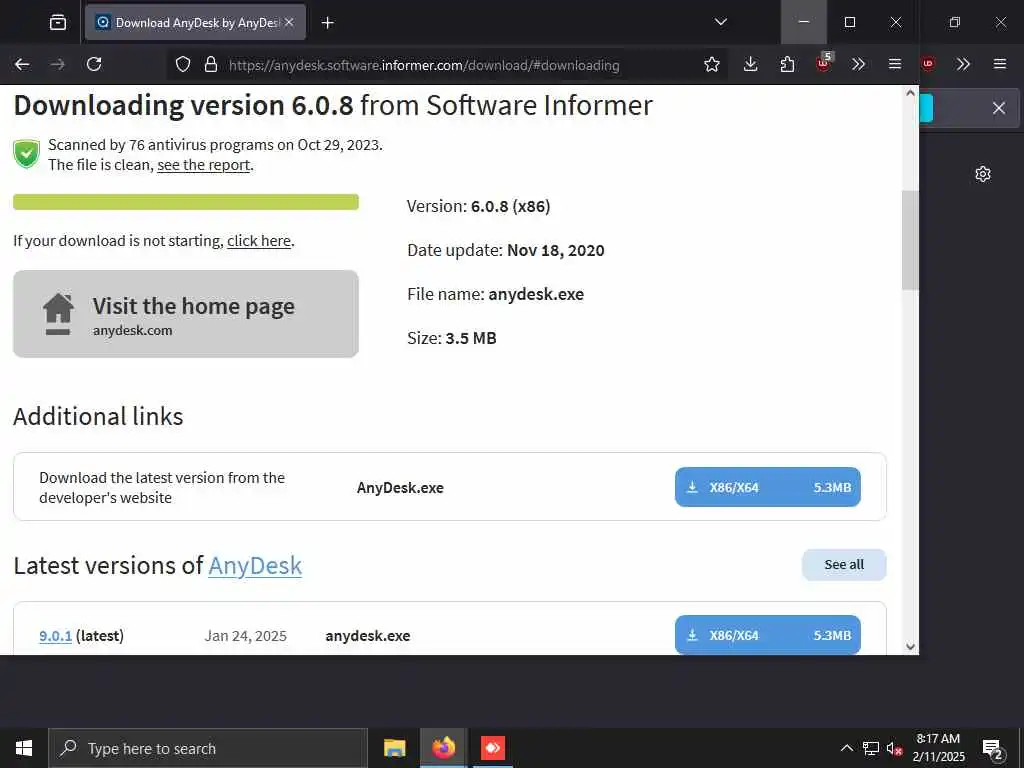The image size is (1024, 768).
Task: Go back to previous page
Action: coord(22,64)
